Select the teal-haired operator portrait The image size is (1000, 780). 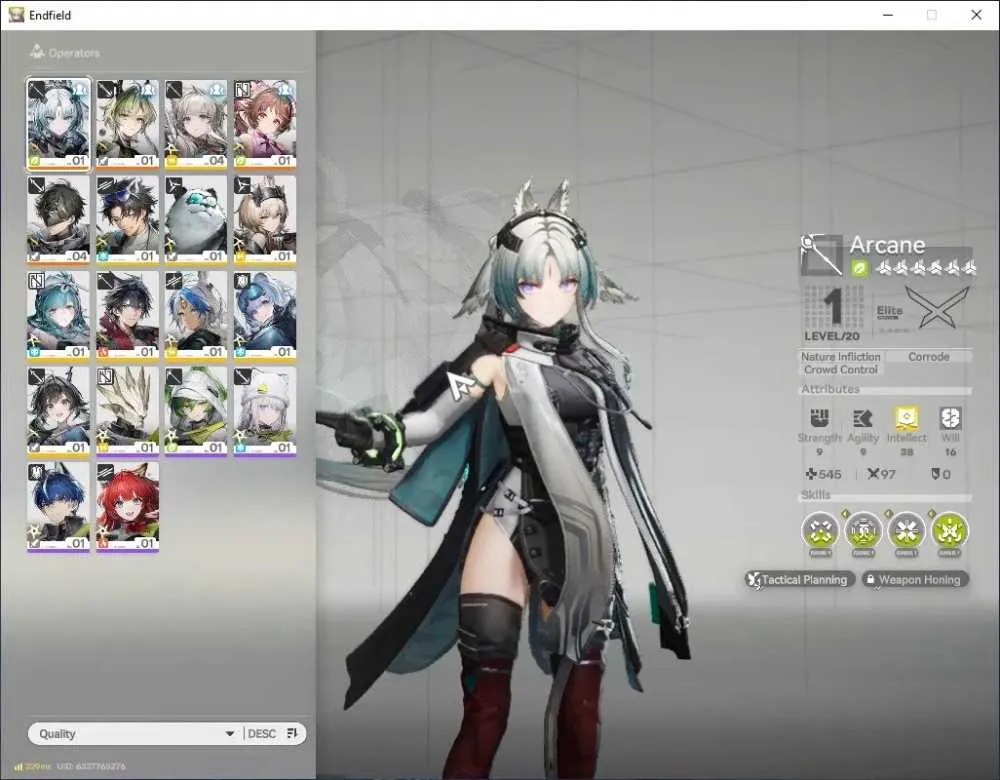click(58, 315)
